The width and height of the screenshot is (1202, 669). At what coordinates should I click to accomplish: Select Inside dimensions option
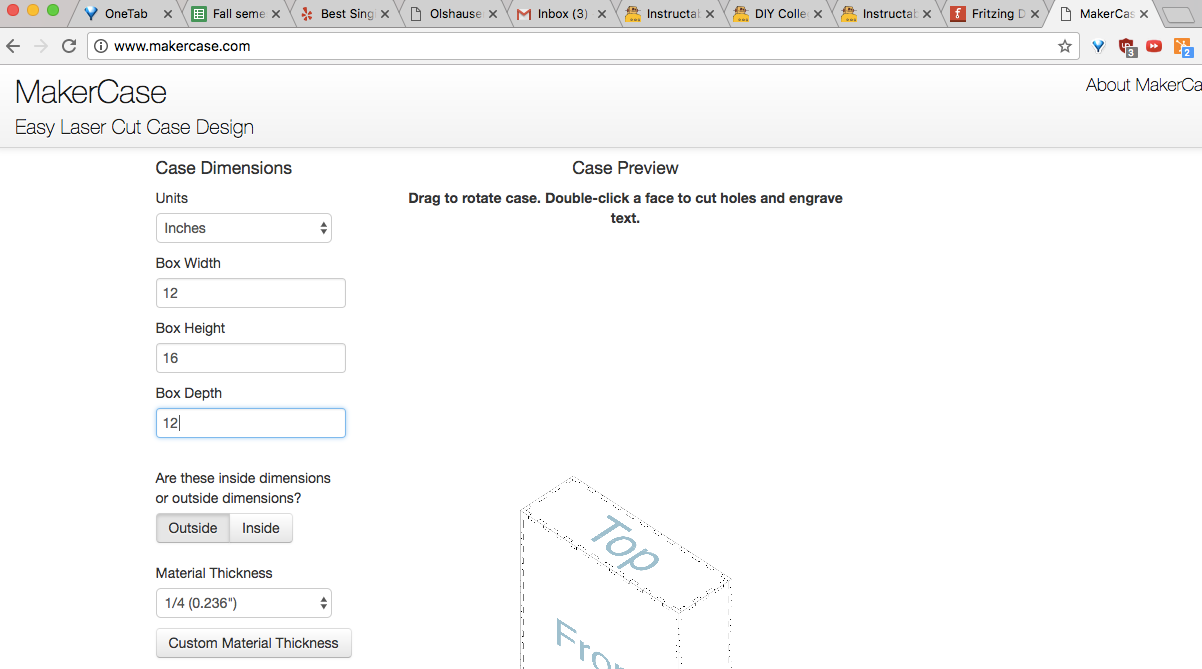click(261, 528)
